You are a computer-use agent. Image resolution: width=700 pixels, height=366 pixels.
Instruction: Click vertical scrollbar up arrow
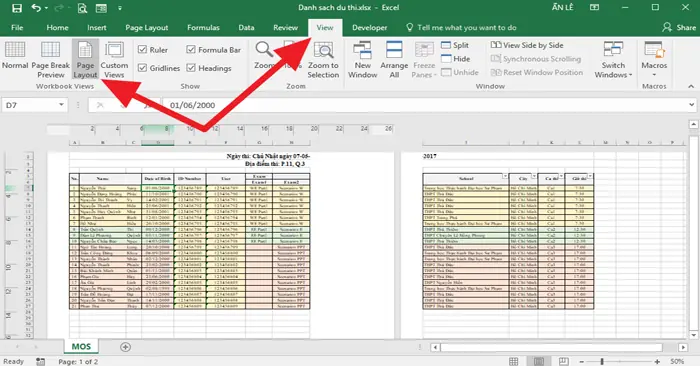(693, 125)
